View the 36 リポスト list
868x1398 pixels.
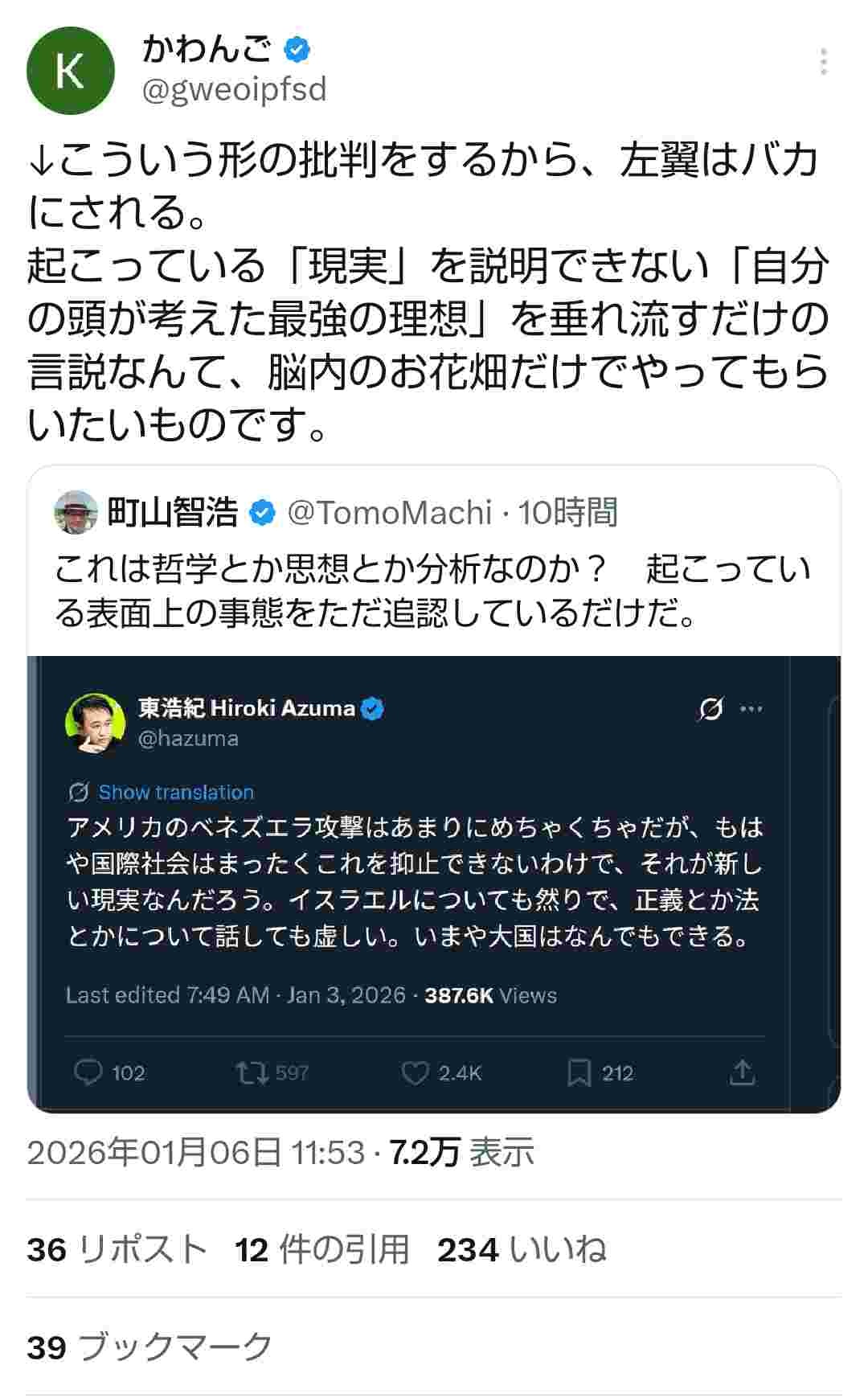(117, 1250)
